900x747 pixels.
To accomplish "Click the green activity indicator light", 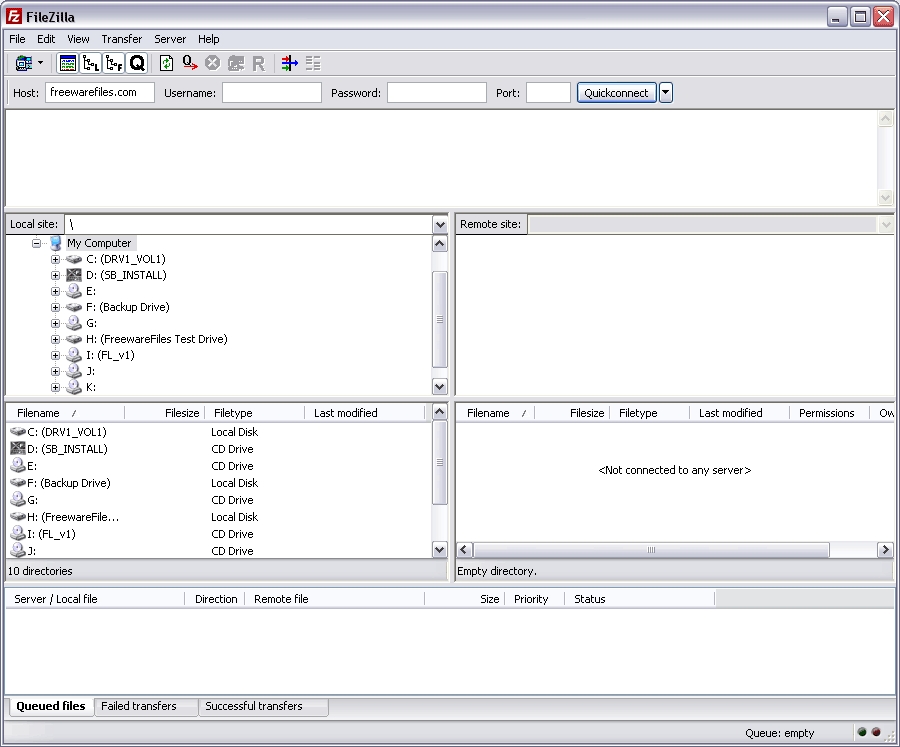I will point(862,732).
